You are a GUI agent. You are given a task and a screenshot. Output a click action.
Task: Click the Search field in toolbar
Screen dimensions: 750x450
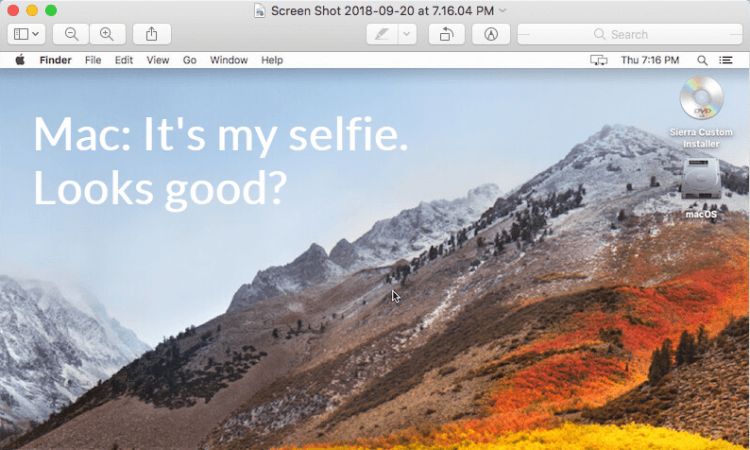tap(630, 34)
